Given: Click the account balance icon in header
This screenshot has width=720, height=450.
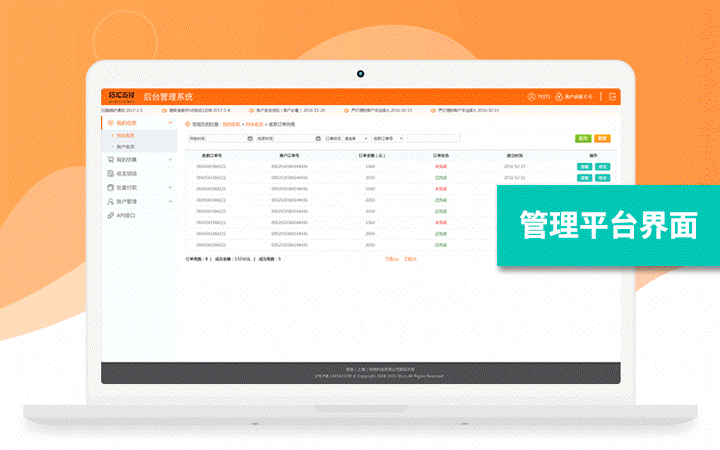Looking at the screenshot, I should click(560, 97).
